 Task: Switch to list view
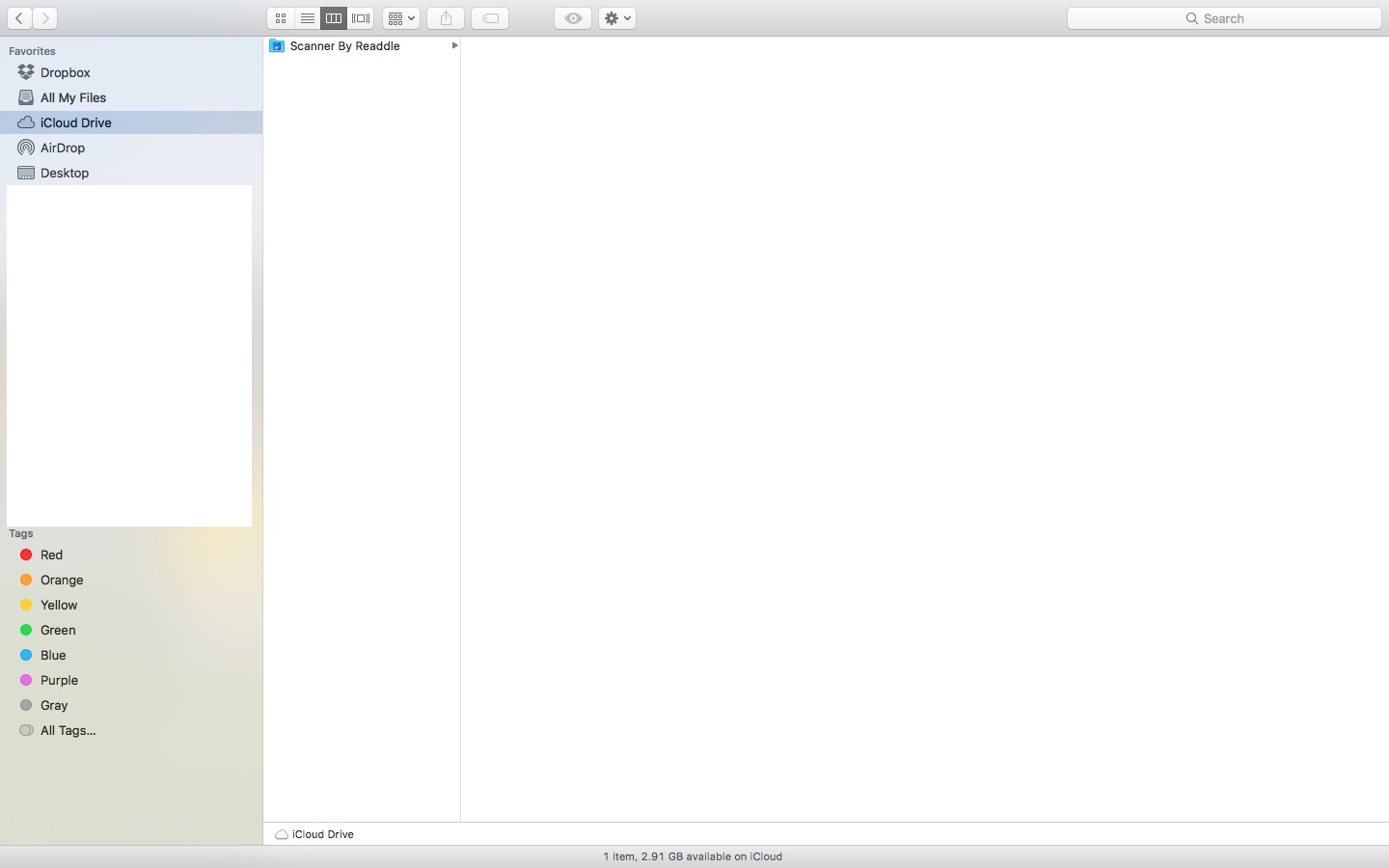coord(308,18)
